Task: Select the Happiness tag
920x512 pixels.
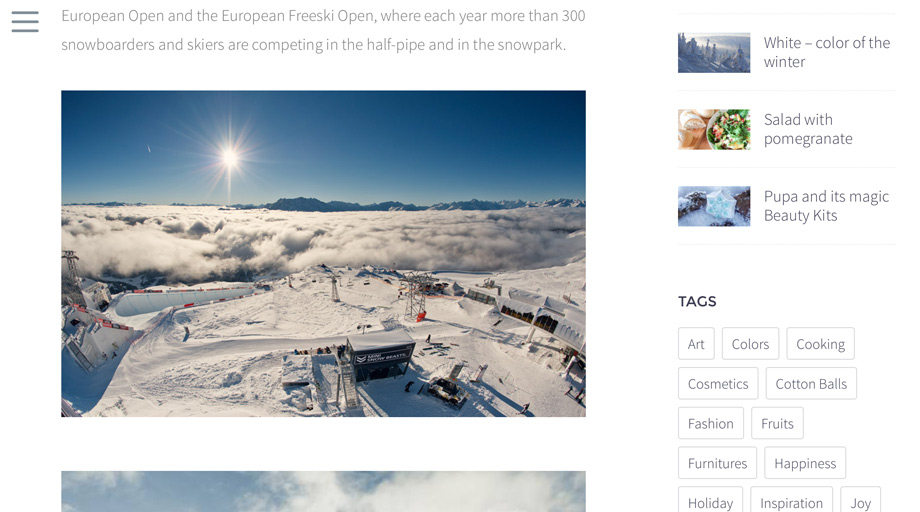Action: [x=805, y=463]
